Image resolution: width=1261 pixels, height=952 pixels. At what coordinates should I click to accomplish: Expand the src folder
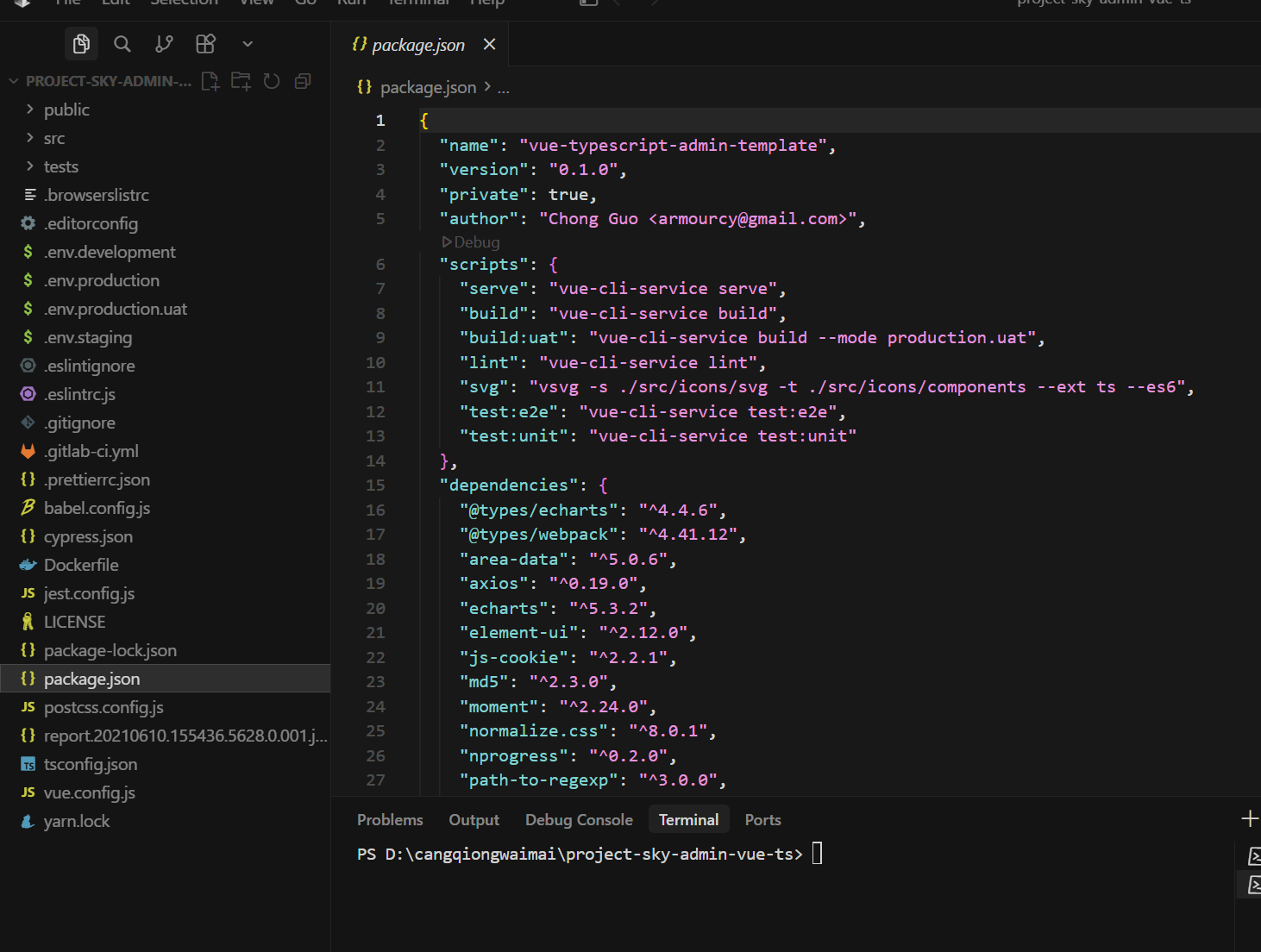coord(165,138)
